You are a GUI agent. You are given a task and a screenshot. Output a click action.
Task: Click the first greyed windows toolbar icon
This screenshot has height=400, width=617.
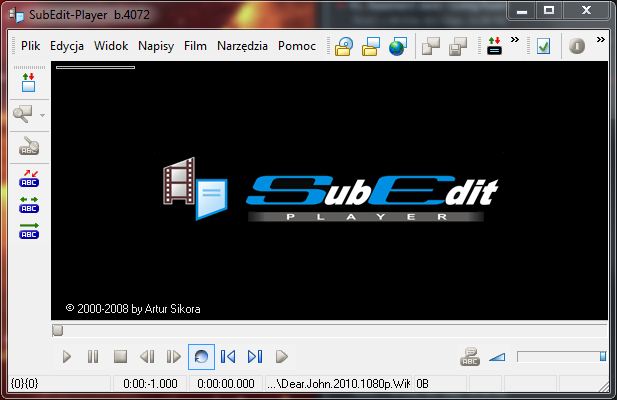[x=431, y=46]
